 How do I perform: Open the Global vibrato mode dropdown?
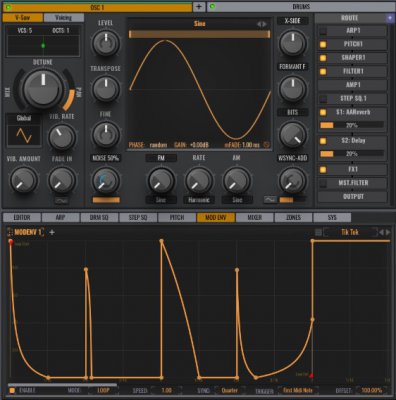(x=24, y=118)
